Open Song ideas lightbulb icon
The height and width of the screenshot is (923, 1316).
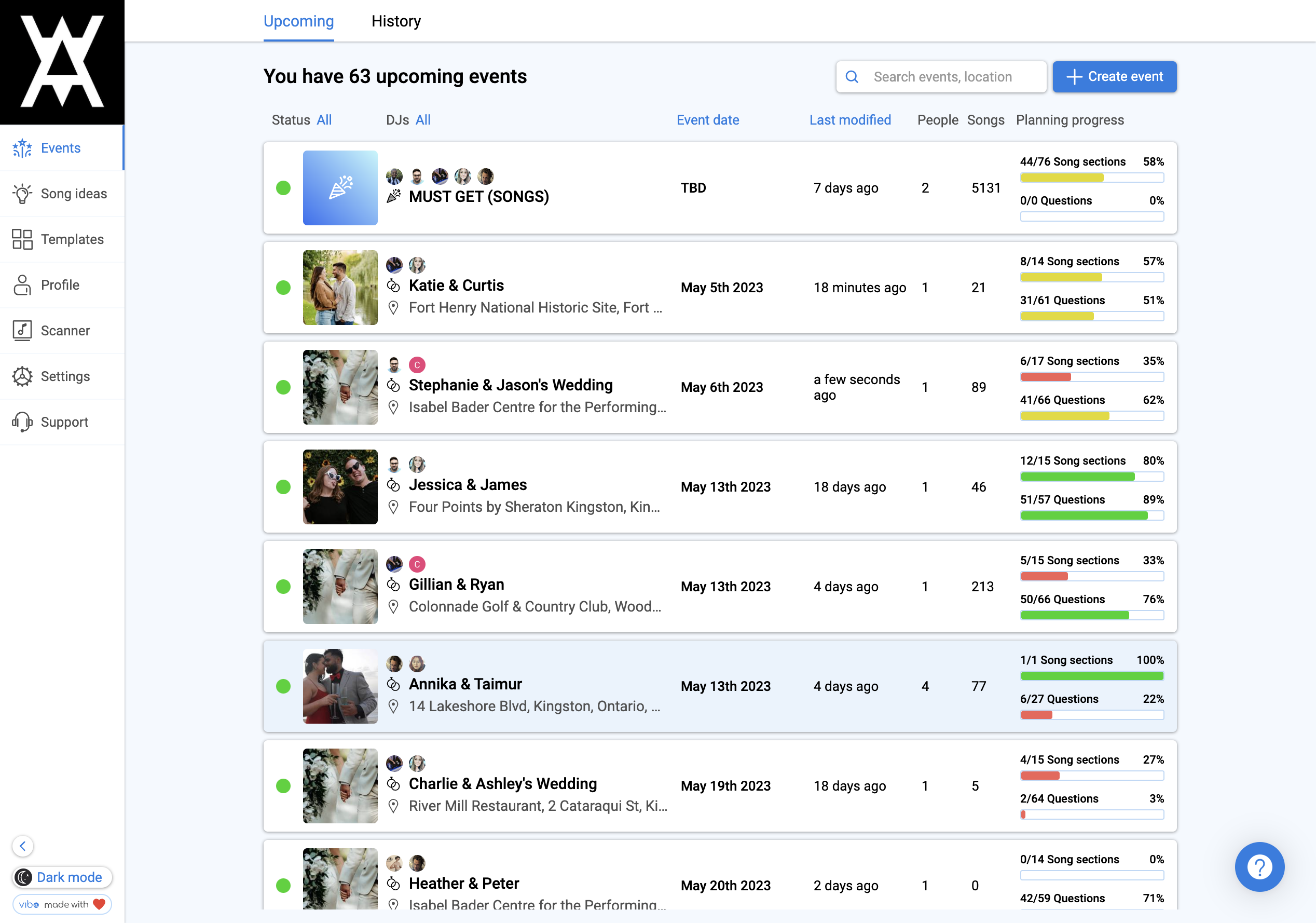[x=22, y=194]
